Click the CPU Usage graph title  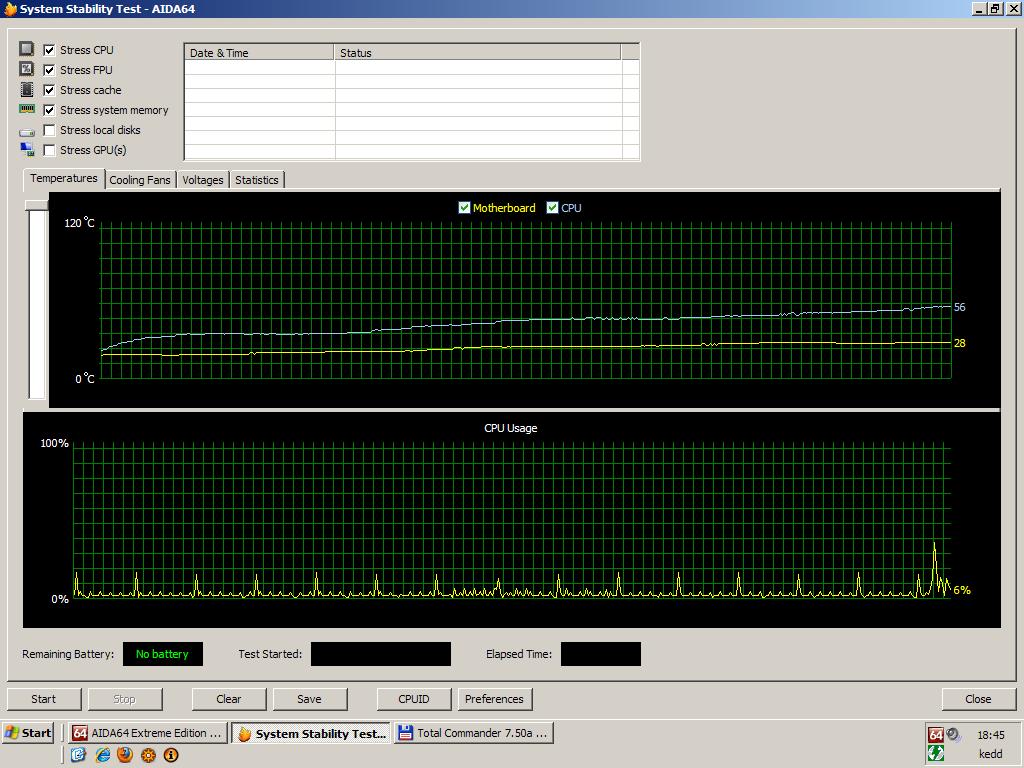pos(511,428)
